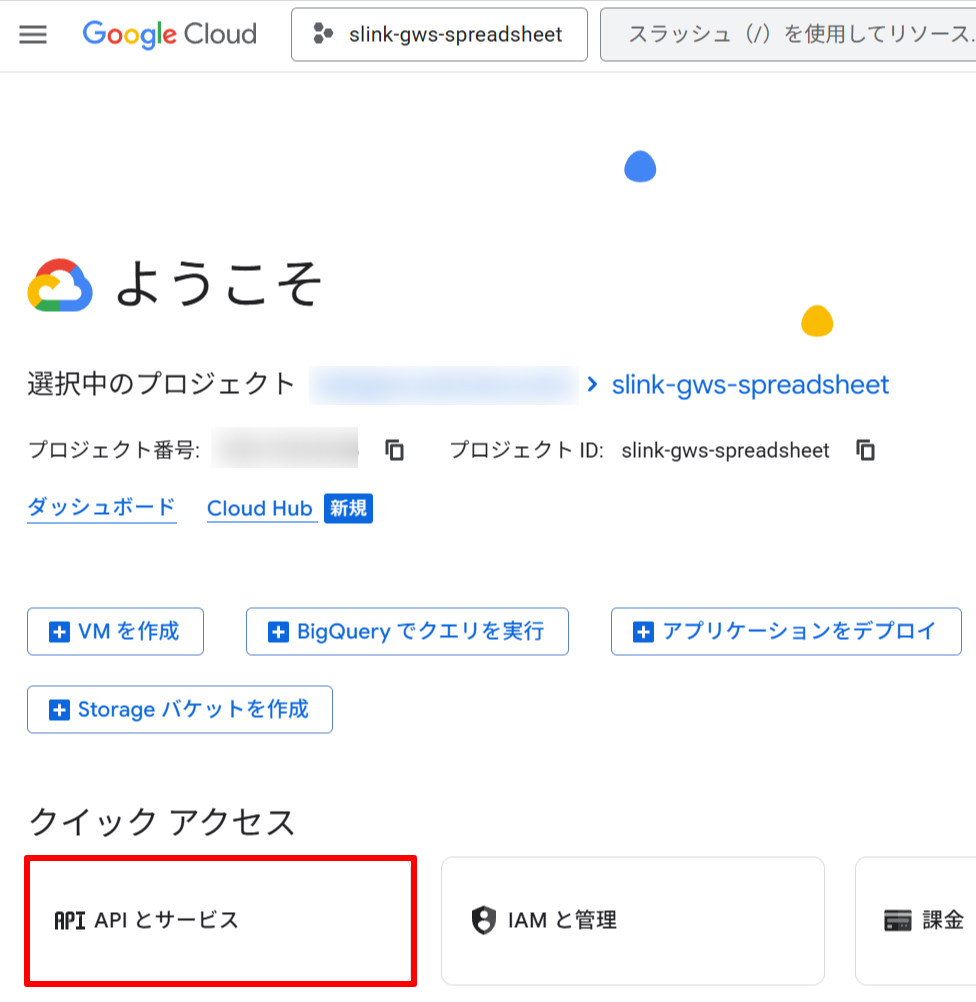Click the plus icon on VM を作成
The width and height of the screenshot is (976, 1002).
tap(59, 632)
